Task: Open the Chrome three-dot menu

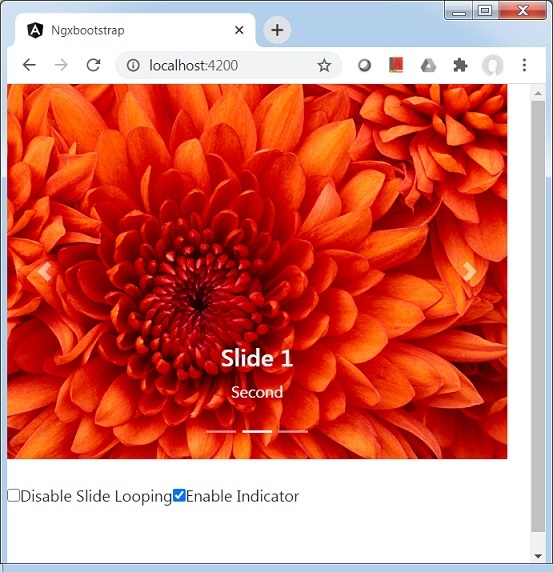Action: click(x=524, y=65)
